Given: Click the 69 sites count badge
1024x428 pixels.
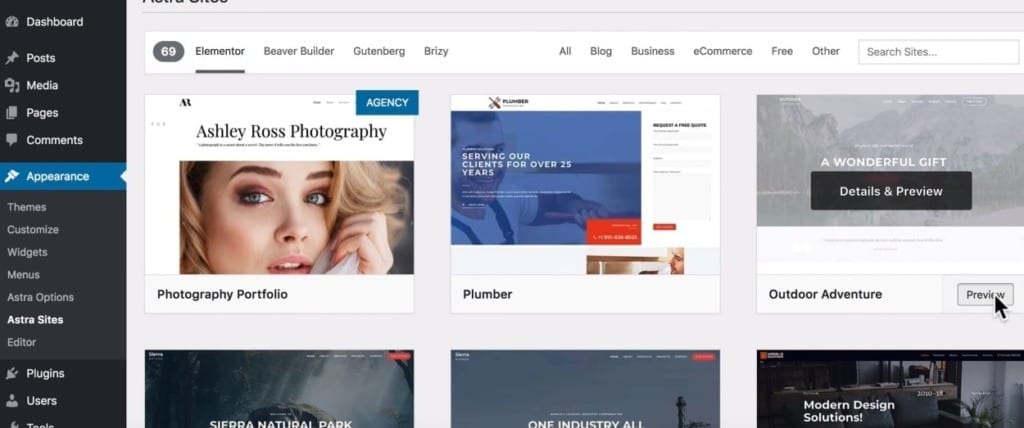Looking at the screenshot, I should (168, 52).
